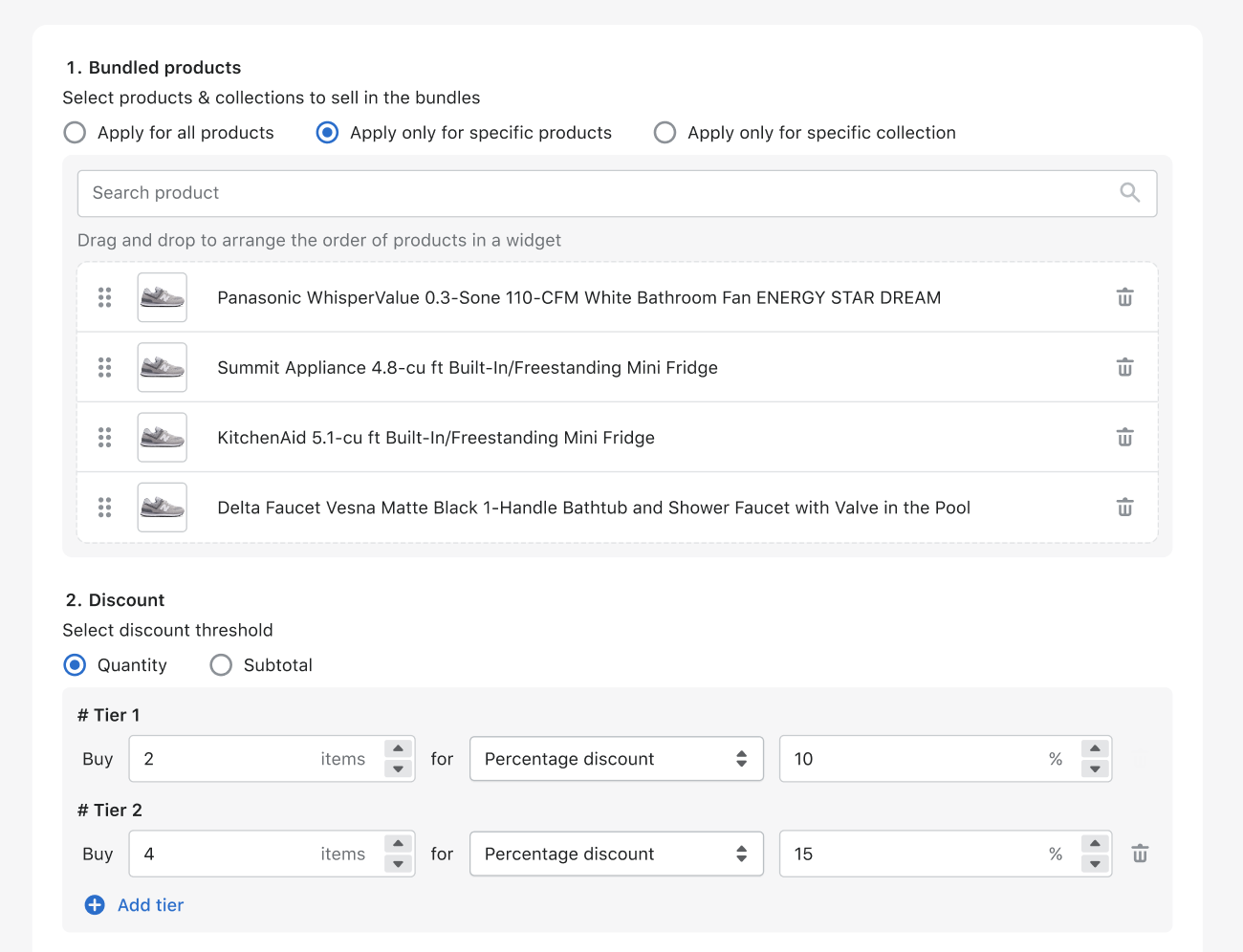The image size is (1243, 952).
Task: Select the Quantity radio option
Action: click(x=75, y=664)
